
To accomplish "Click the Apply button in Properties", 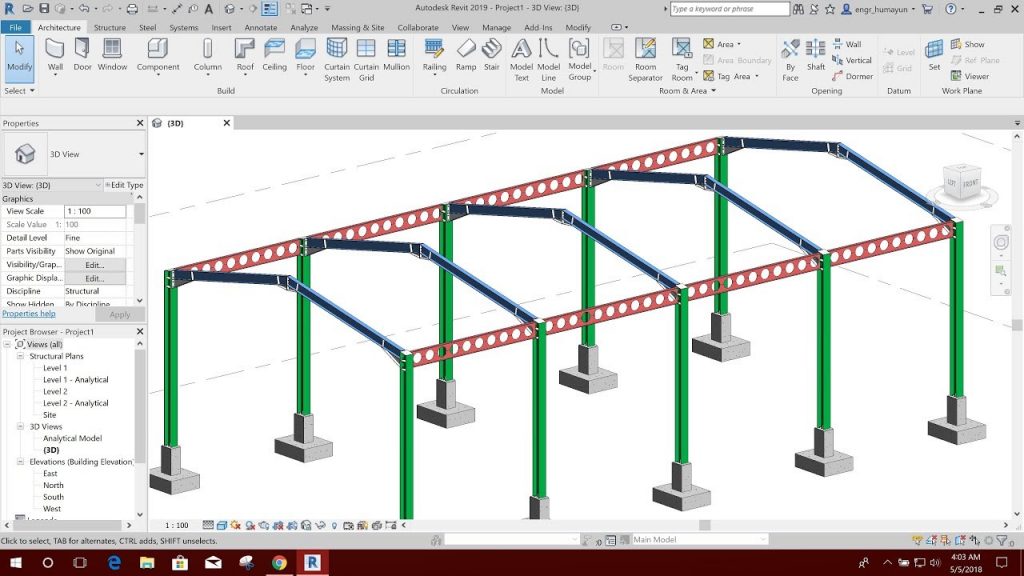I will [119, 313].
